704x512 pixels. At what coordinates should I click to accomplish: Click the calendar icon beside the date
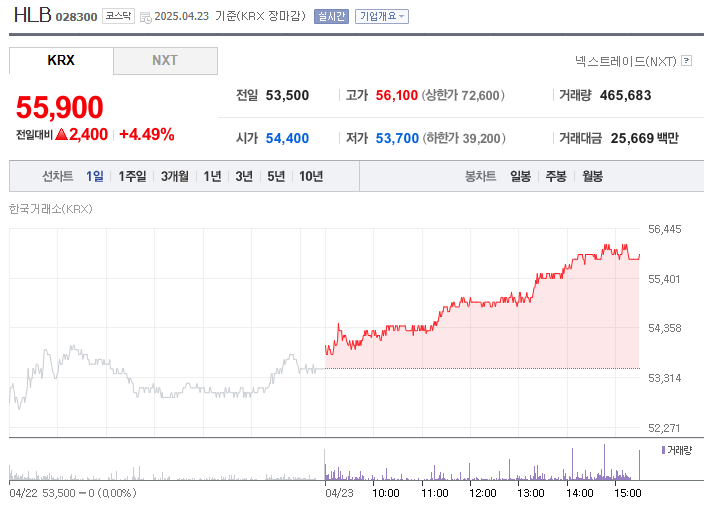pyautogui.click(x=145, y=18)
